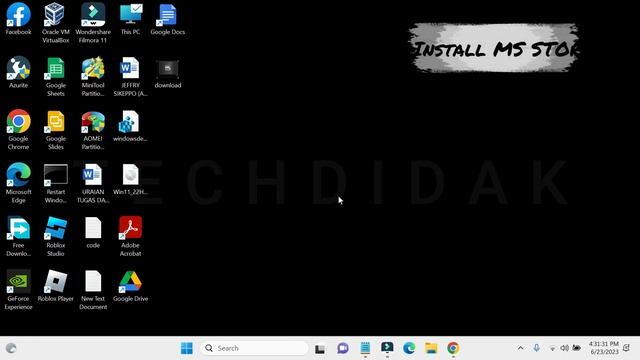This screenshot has width=640, height=360.
Task: Open Task View from the taskbar
Action: click(320, 349)
